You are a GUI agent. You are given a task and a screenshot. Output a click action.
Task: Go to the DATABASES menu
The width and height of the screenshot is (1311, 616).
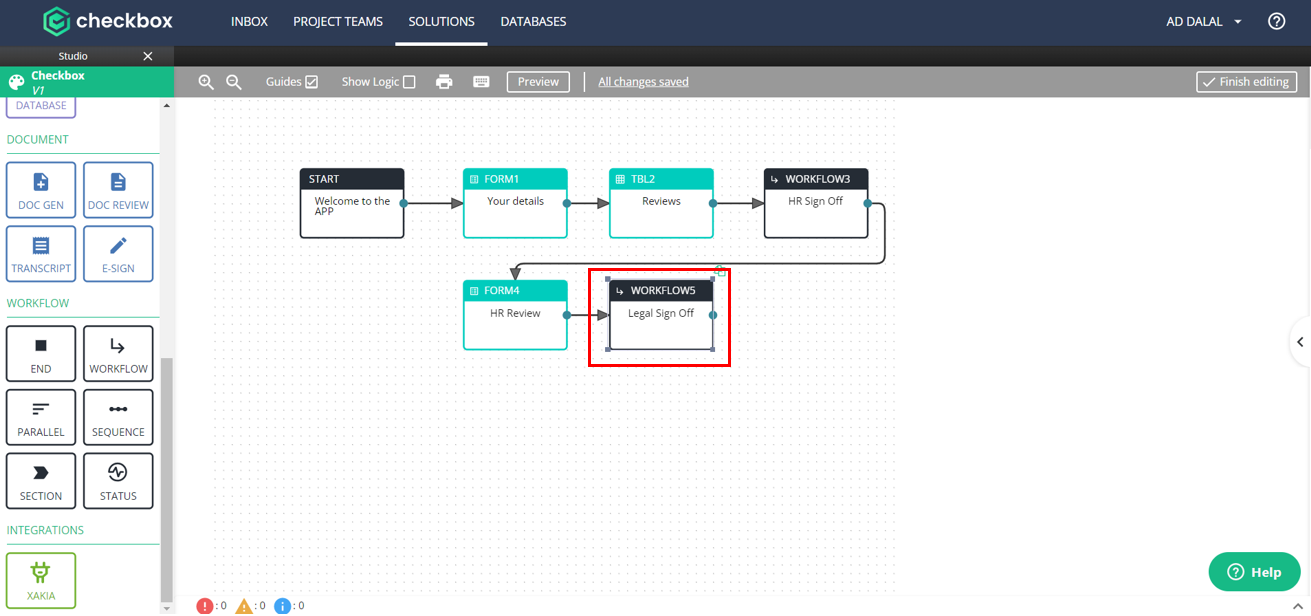pos(533,21)
